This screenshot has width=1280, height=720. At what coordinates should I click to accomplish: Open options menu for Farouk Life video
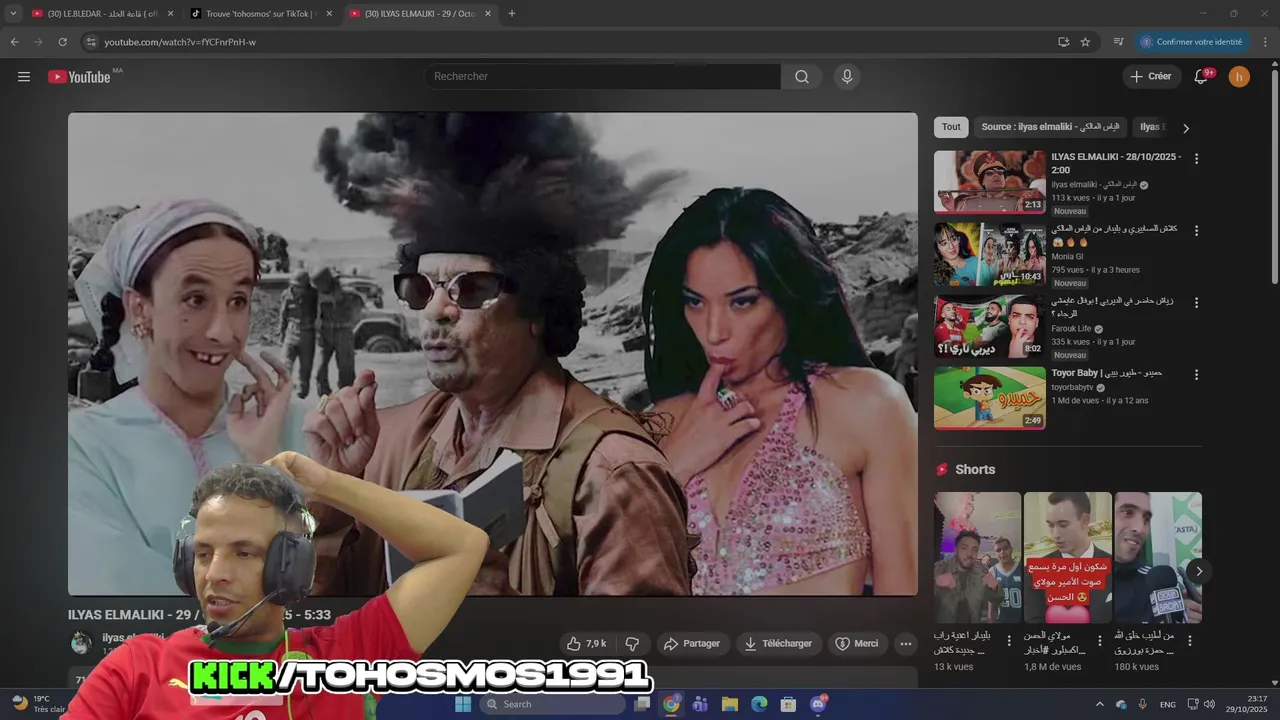coord(1196,303)
